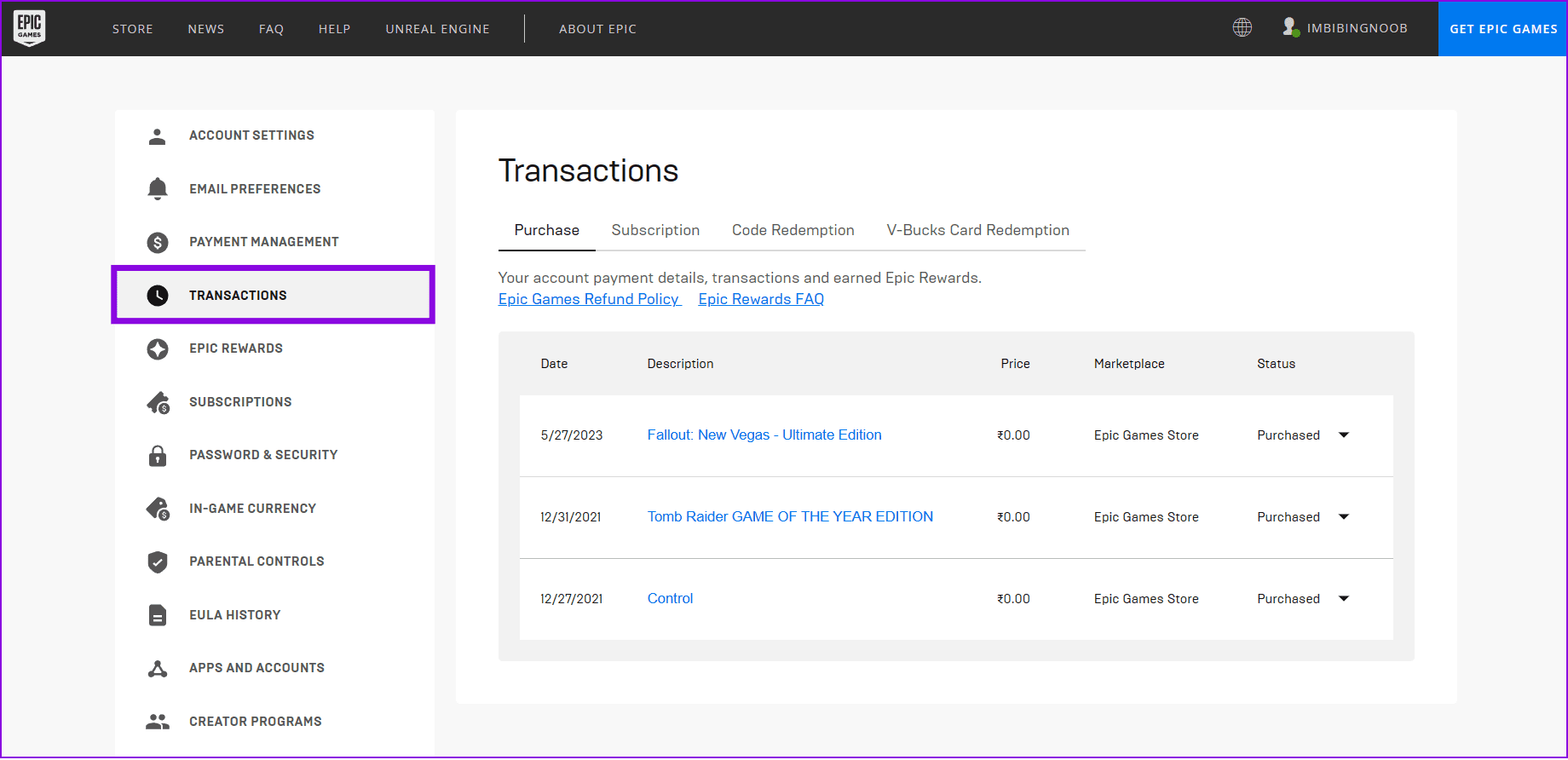Open EULA HISTORY in sidebar
1568x760 pixels.
(x=234, y=615)
